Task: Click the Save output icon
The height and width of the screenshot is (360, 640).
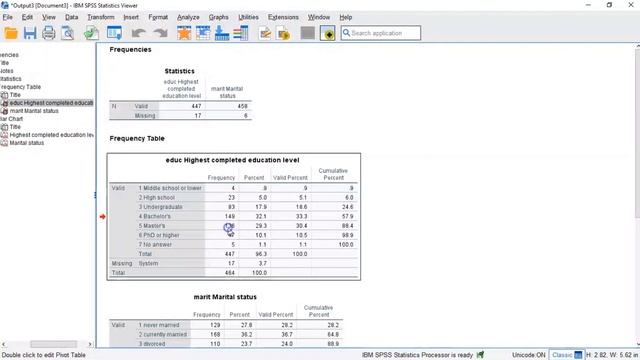Action: click(30, 33)
